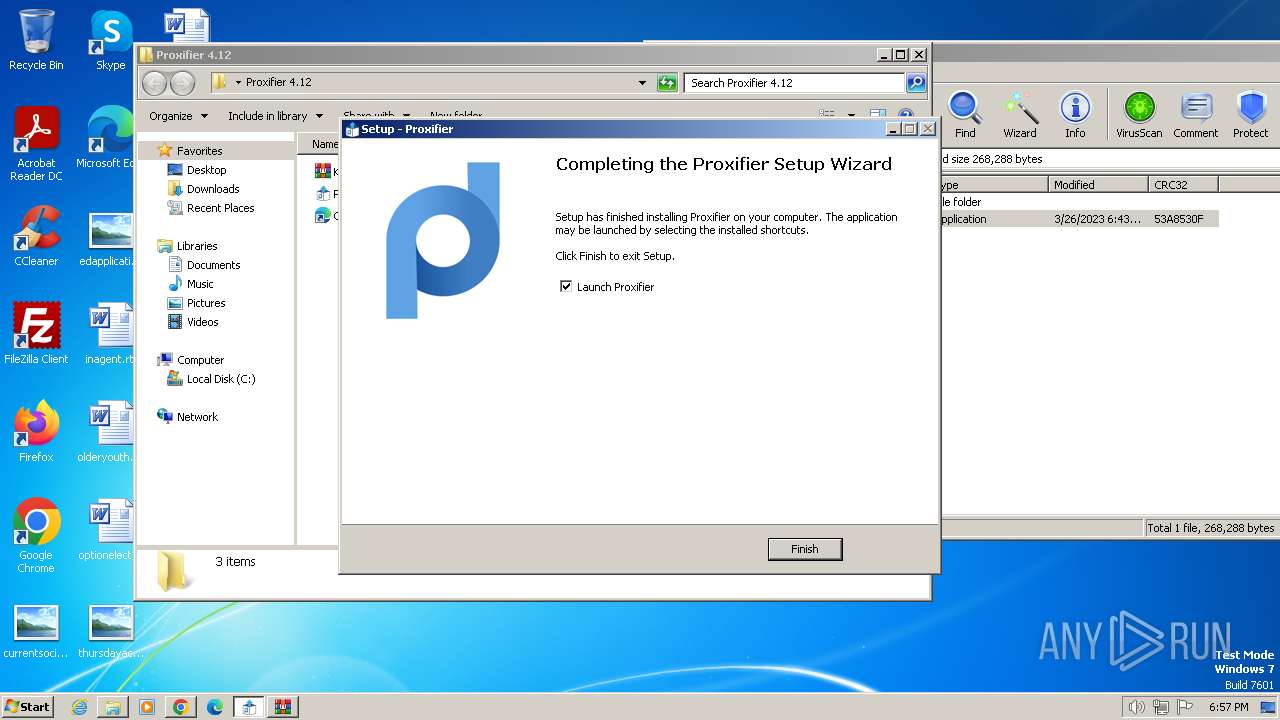Open Desktop in Favorites list
Viewport: 1280px width, 720px height.
pos(206,170)
